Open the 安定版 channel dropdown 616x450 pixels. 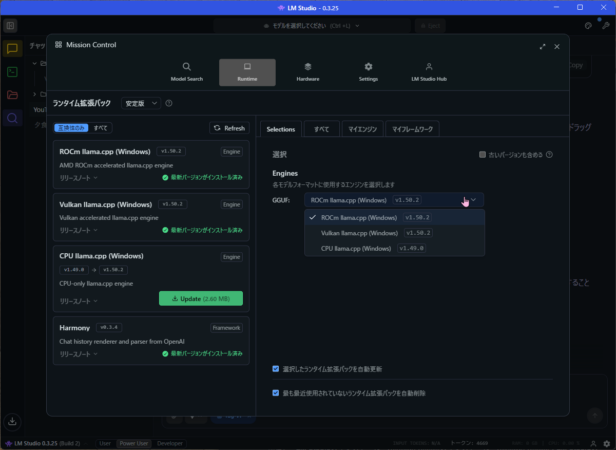pyautogui.click(x=141, y=103)
